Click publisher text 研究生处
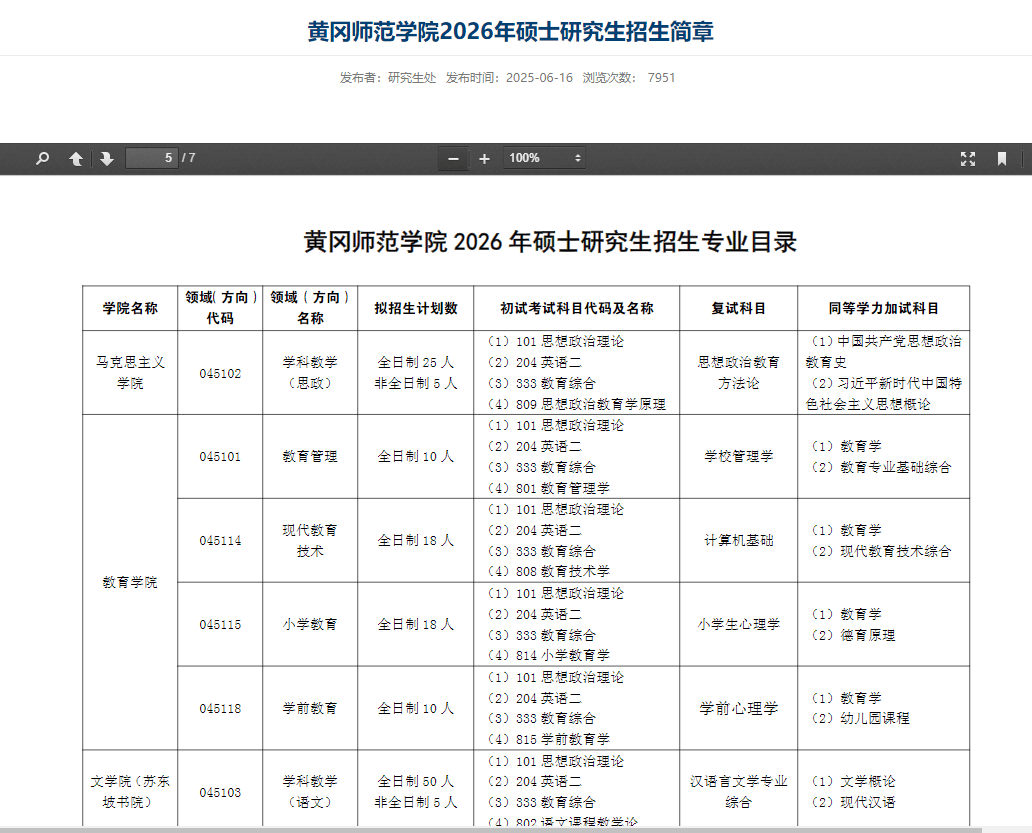The image size is (1032, 833). [412, 78]
